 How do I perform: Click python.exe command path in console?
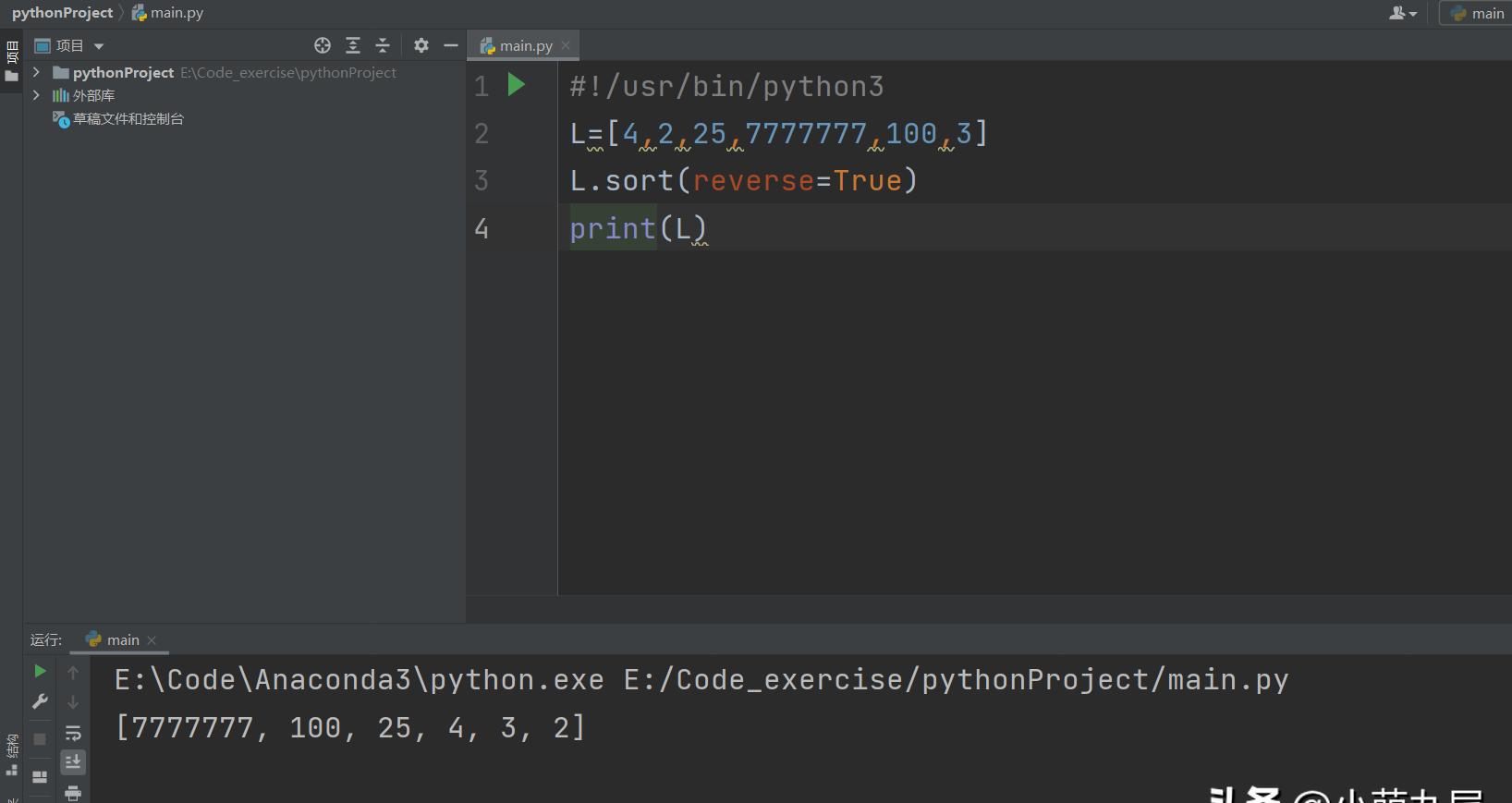360,680
